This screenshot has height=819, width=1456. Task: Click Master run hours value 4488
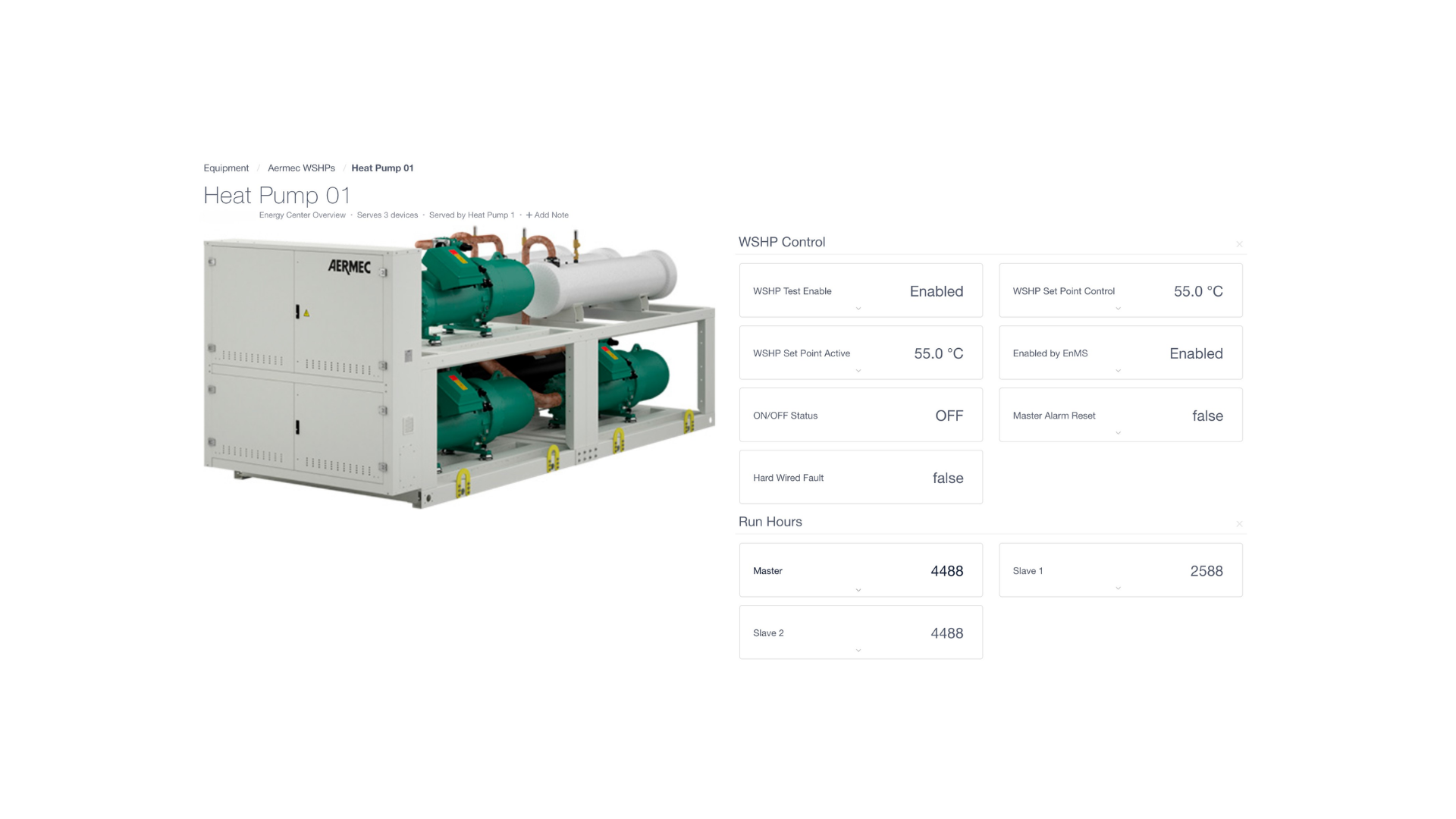point(947,571)
